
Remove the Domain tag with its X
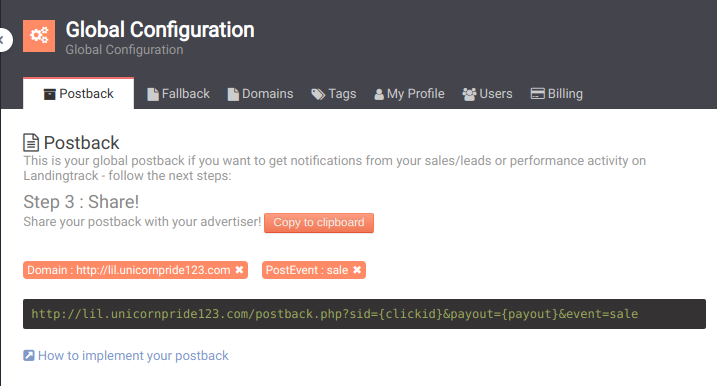pyautogui.click(x=239, y=270)
